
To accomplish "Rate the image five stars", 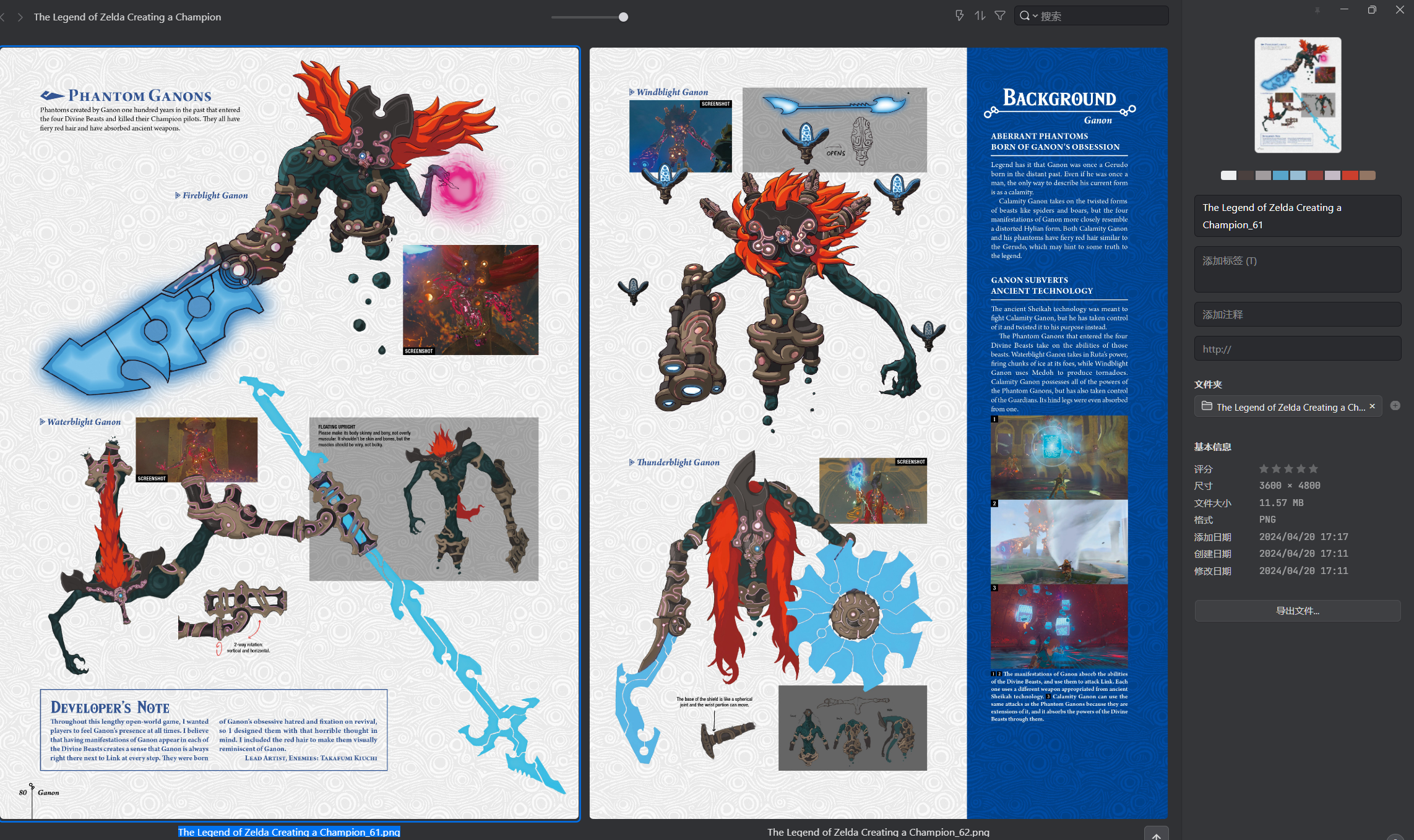I will click(x=1313, y=469).
